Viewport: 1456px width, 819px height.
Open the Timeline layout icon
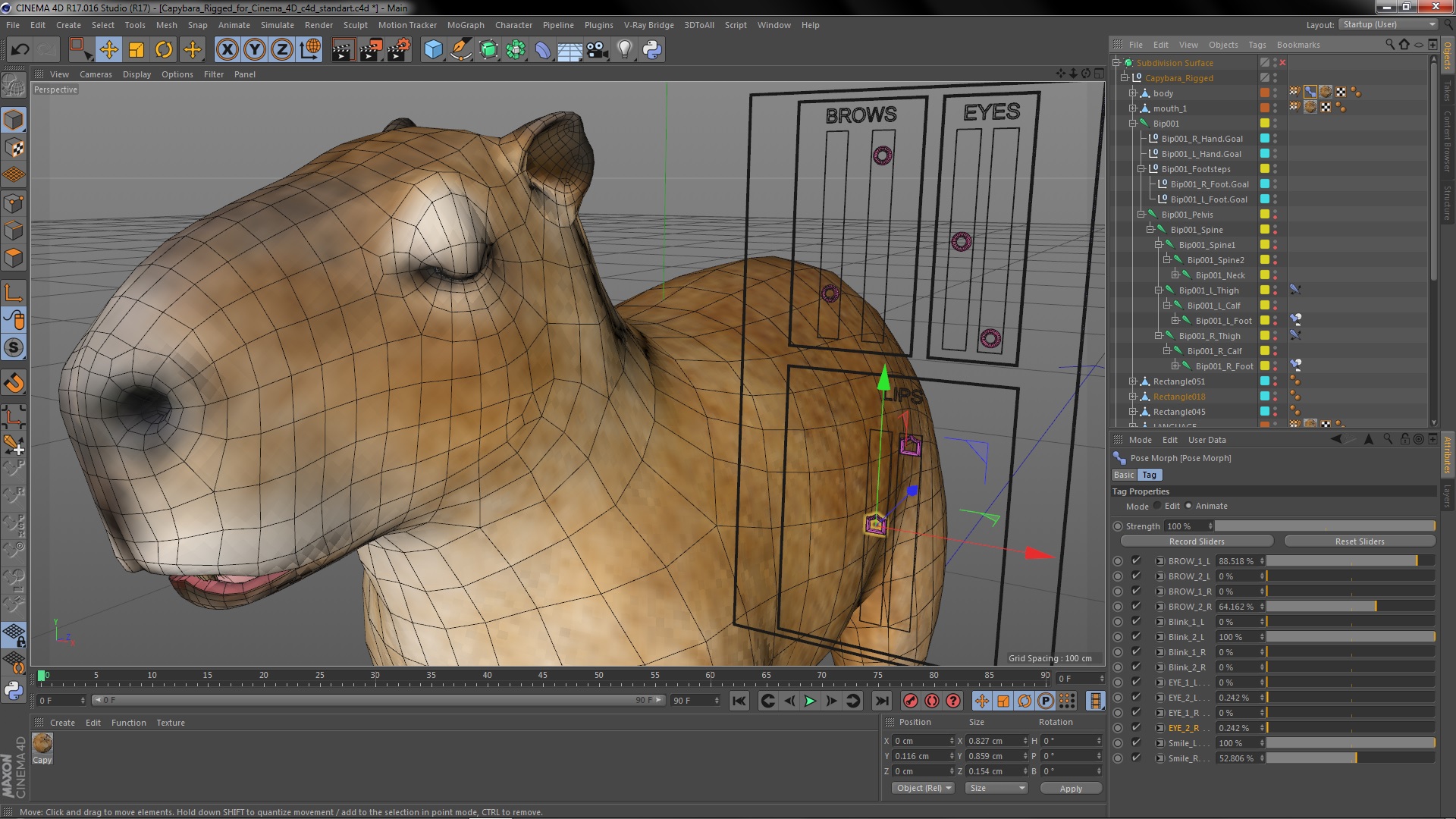click(x=1095, y=701)
